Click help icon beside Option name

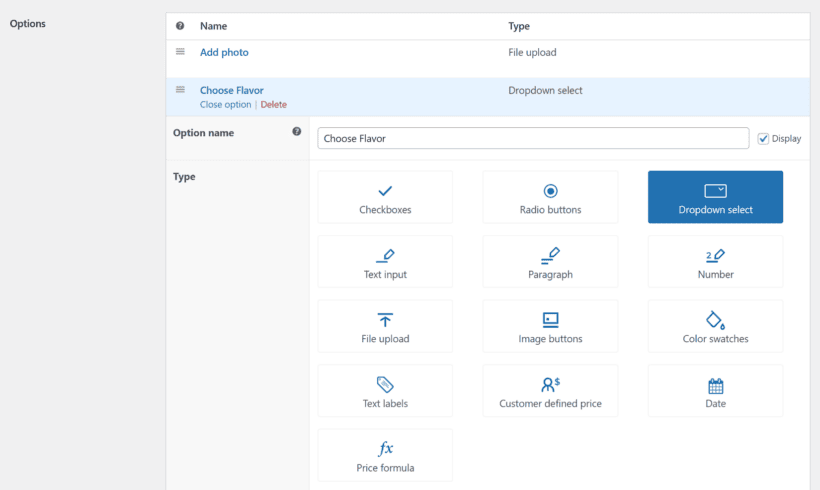click(x=297, y=131)
